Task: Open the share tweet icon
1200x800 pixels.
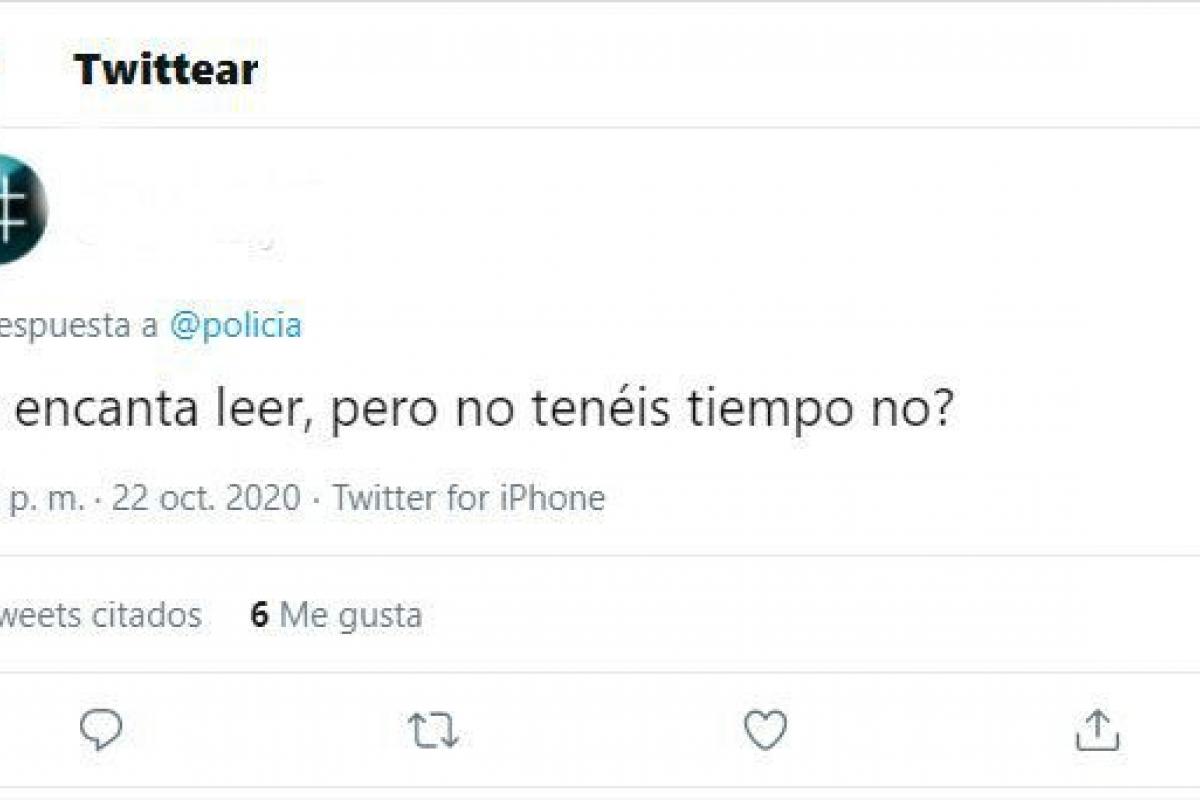Action: point(1097,731)
